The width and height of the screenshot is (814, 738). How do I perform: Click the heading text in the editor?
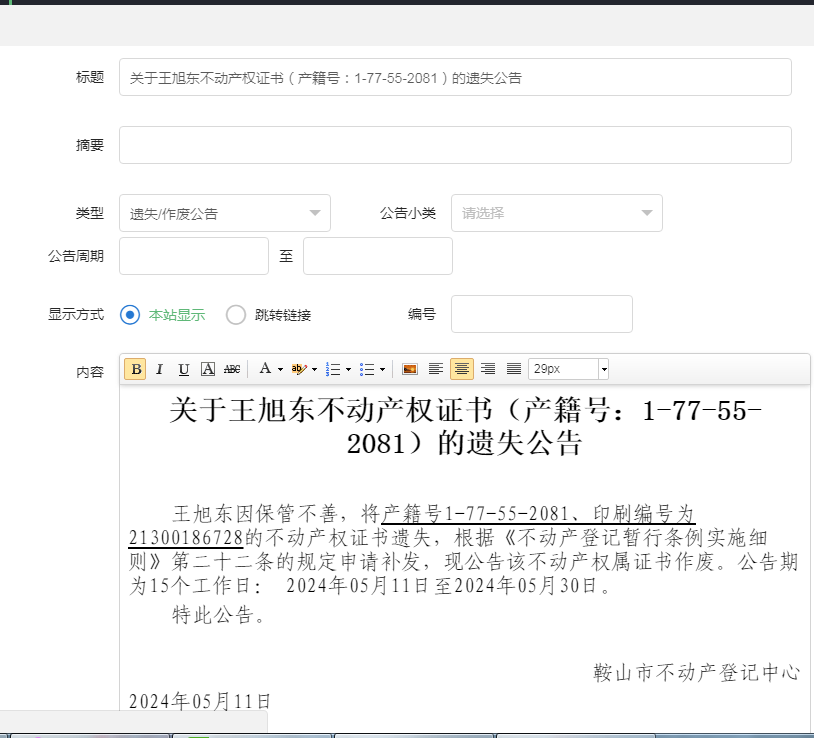coord(465,427)
